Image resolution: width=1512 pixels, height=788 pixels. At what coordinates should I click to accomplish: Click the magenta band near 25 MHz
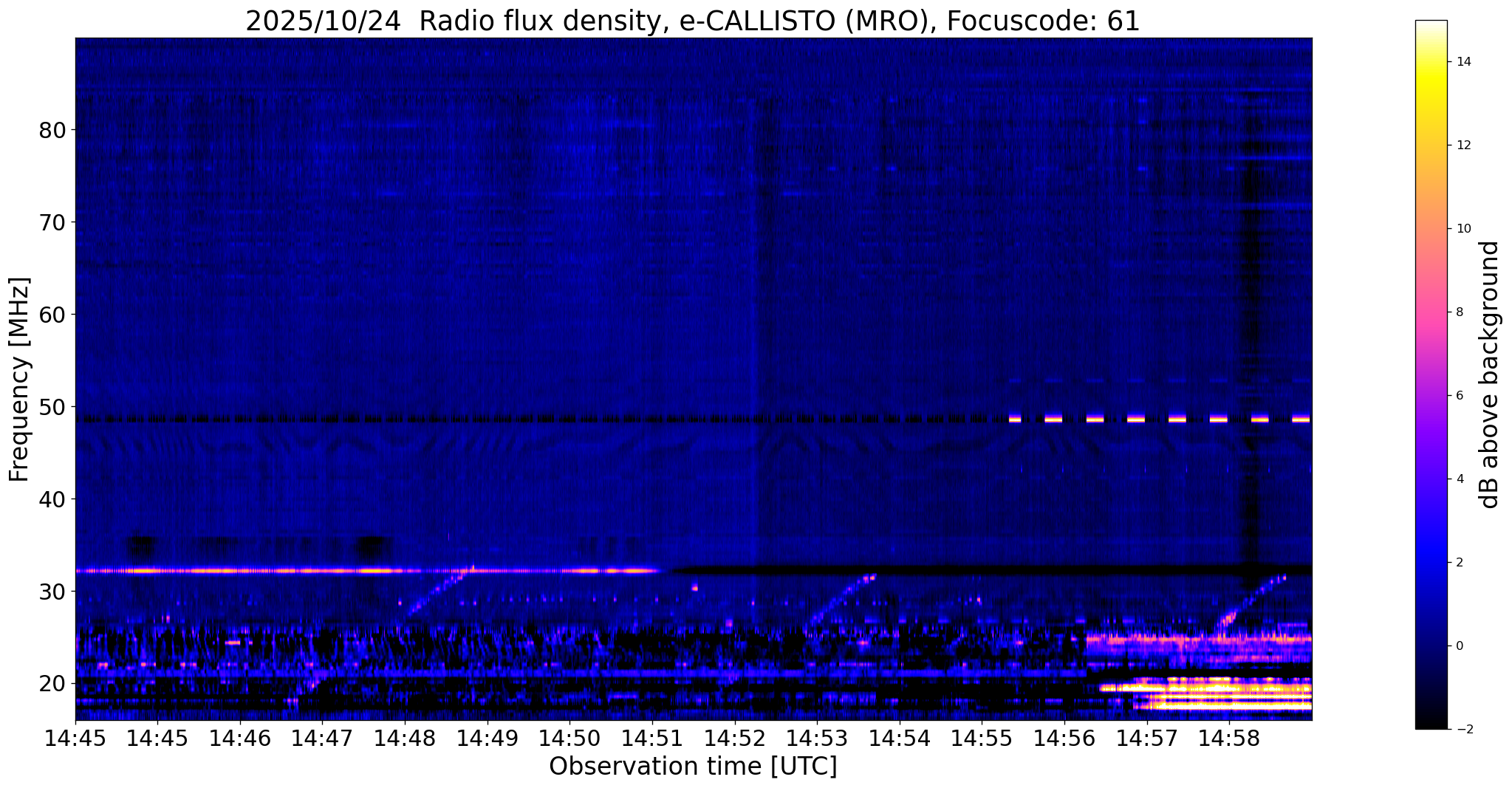1198,640
